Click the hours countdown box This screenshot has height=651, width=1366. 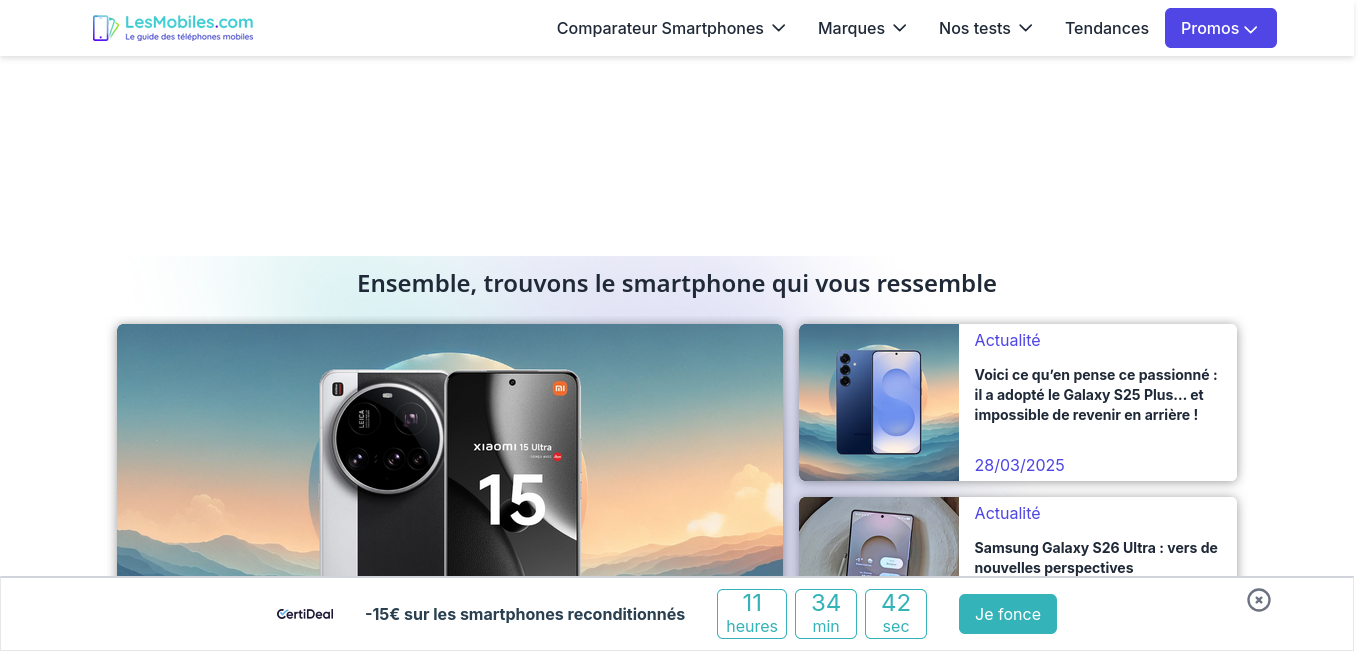(752, 614)
